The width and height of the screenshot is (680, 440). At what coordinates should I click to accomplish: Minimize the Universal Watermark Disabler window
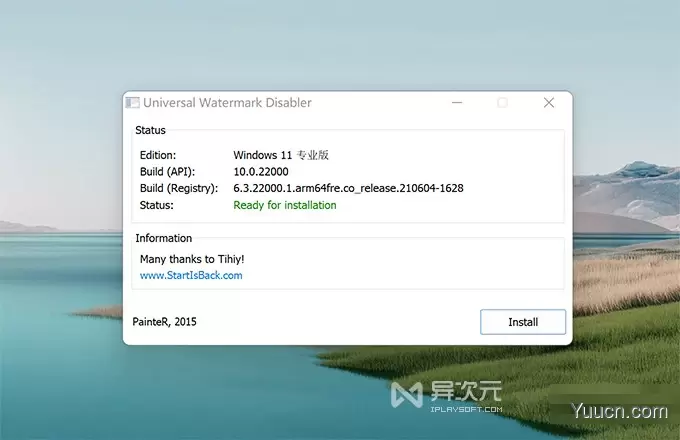click(x=457, y=103)
